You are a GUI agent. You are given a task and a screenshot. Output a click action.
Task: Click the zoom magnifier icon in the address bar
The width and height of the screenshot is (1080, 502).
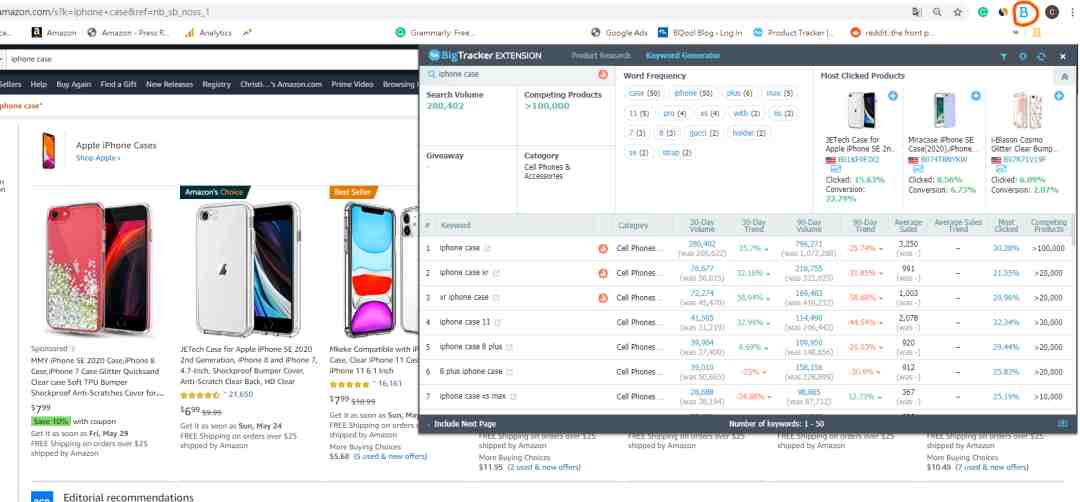coord(937,12)
